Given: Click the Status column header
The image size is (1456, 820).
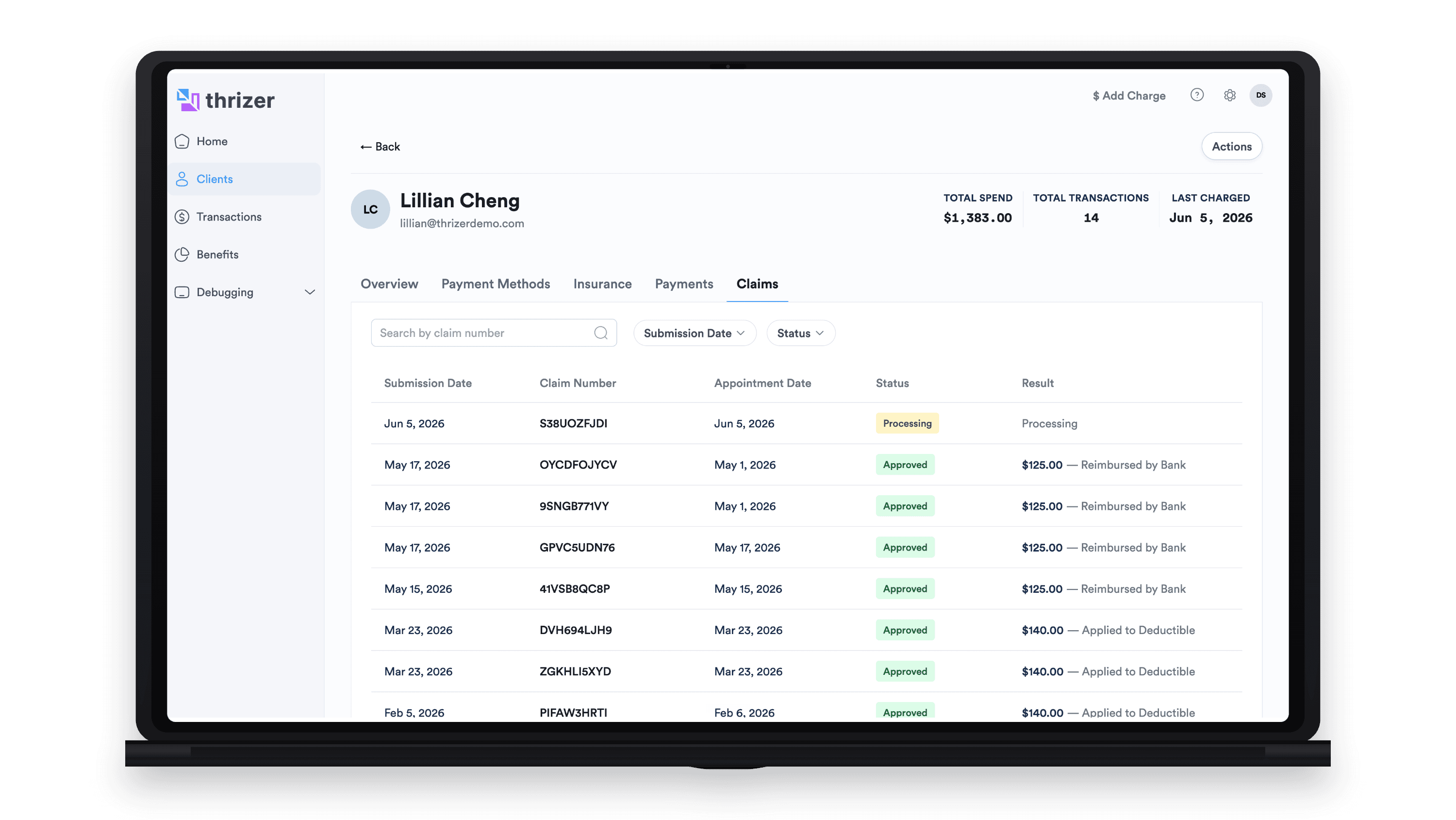Looking at the screenshot, I should 892,384.
